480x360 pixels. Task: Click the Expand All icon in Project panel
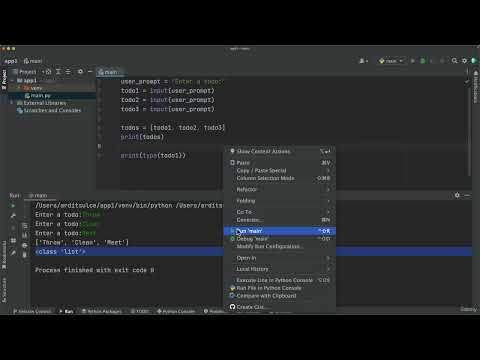click(58, 72)
